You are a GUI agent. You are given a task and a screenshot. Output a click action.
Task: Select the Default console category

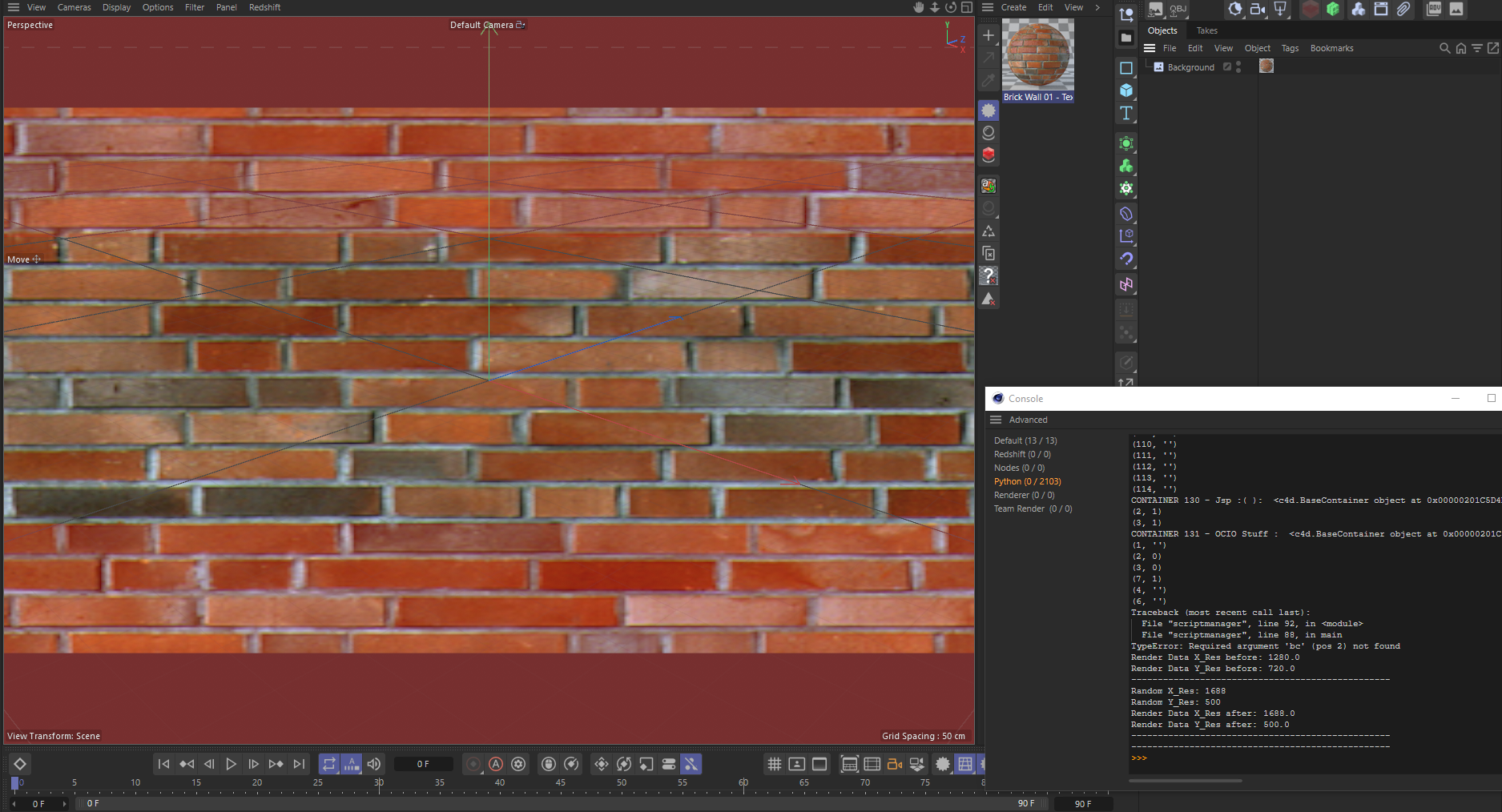point(1025,440)
